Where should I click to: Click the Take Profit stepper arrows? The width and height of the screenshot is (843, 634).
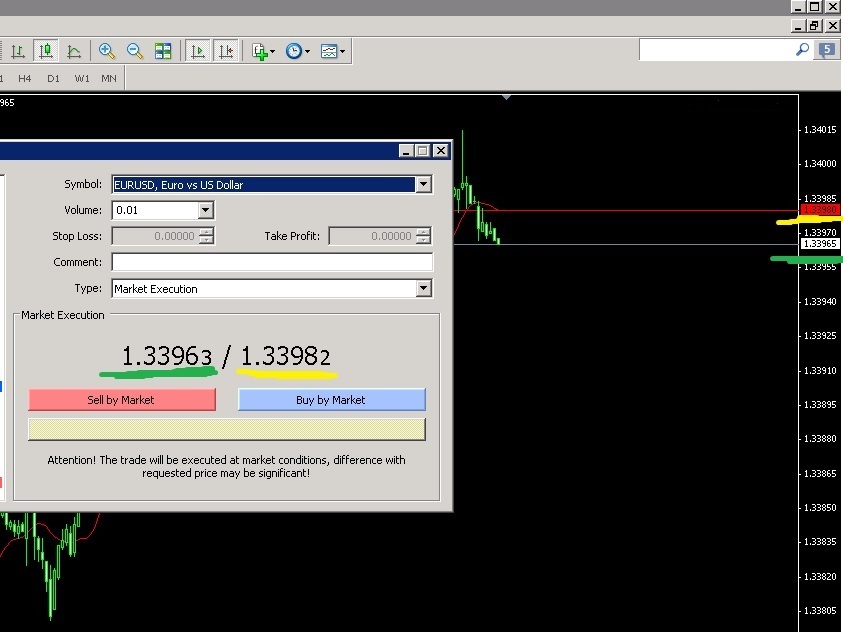click(x=423, y=236)
